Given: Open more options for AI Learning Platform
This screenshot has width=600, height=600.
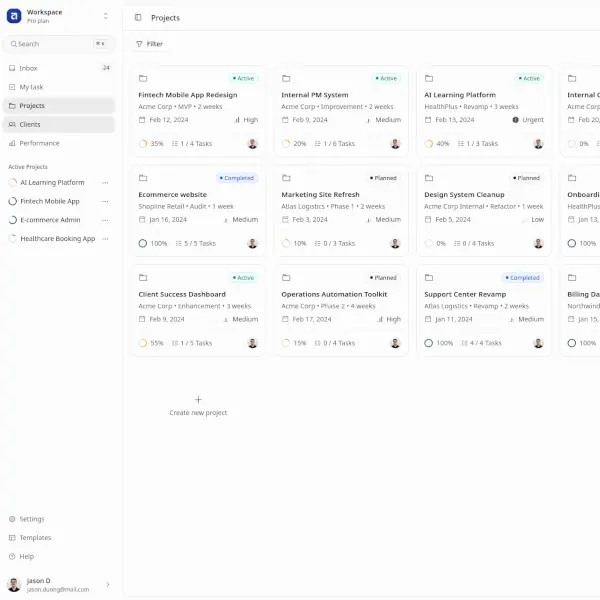Looking at the screenshot, I should coord(105,183).
